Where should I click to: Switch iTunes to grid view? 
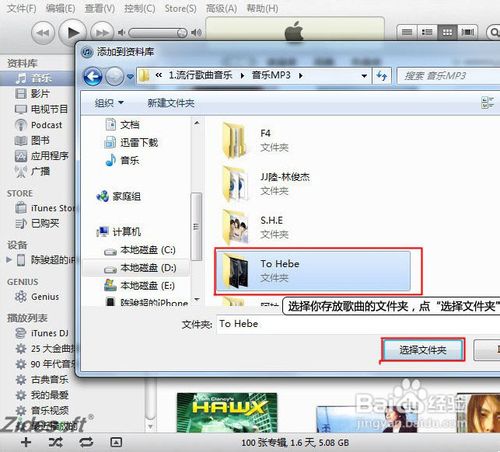(447, 32)
